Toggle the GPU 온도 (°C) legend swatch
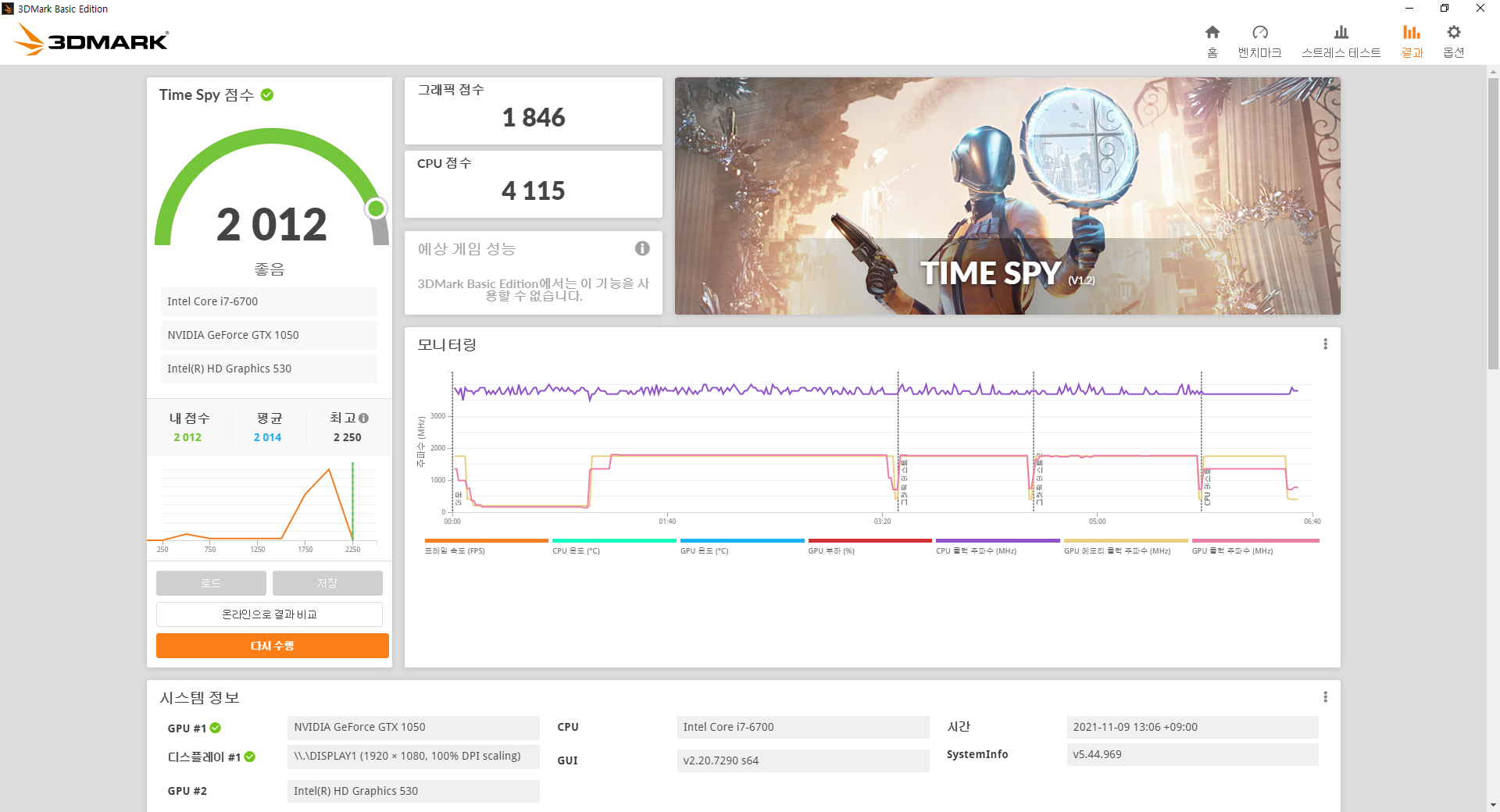Screen dimensions: 1500x812 click(x=742, y=540)
